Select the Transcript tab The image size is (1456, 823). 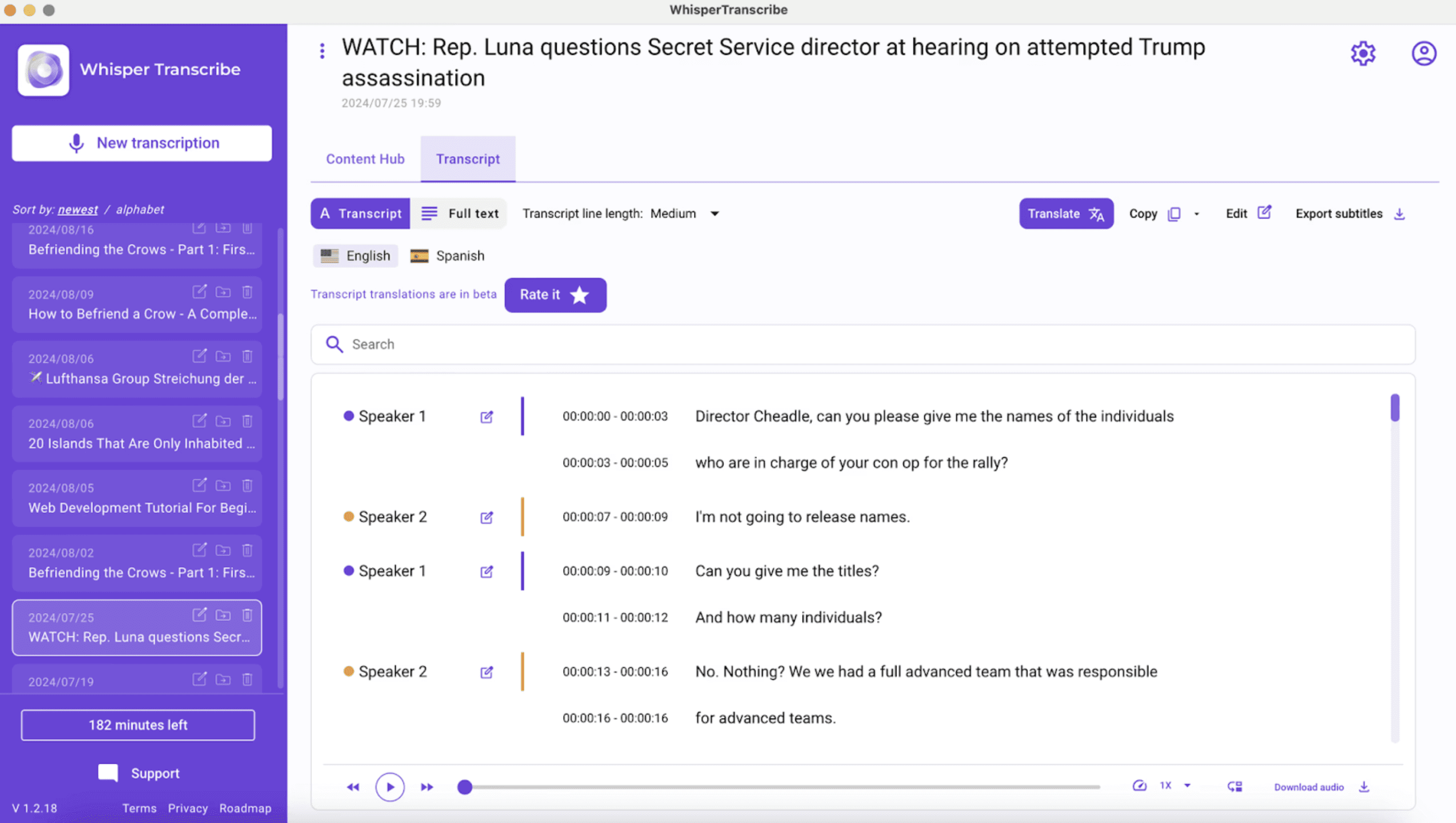[x=468, y=159]
